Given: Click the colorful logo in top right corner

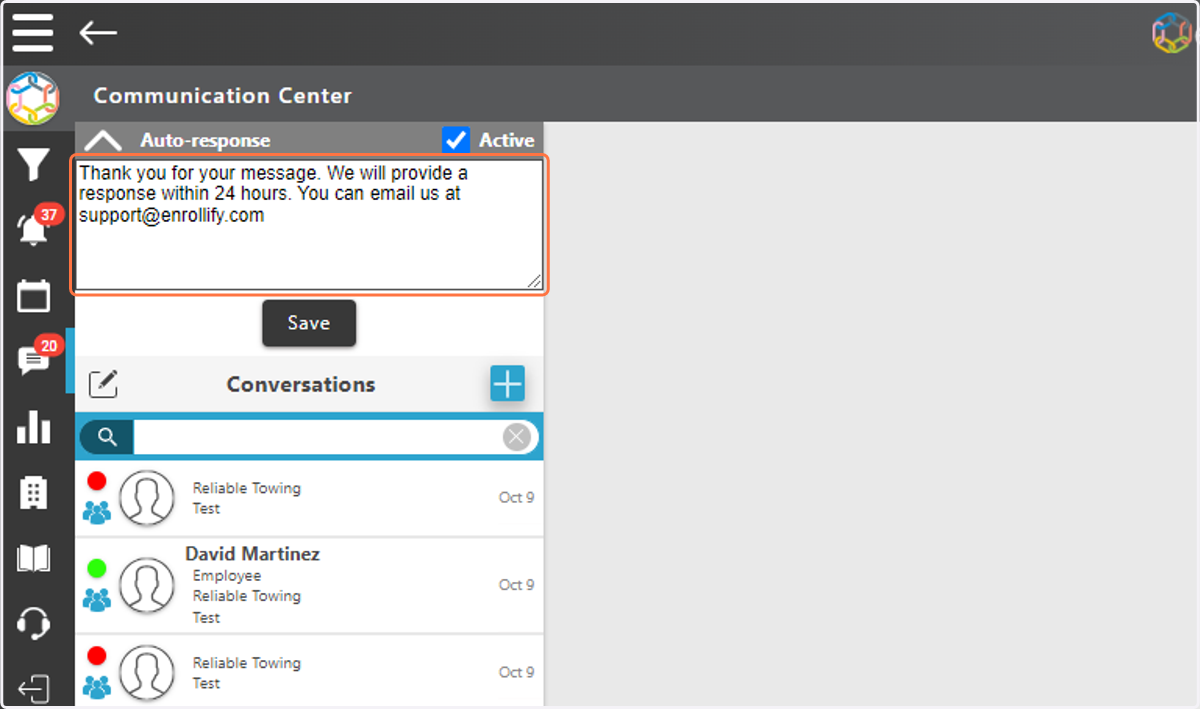Looking at the screenshot, I should coord(1171,33).
